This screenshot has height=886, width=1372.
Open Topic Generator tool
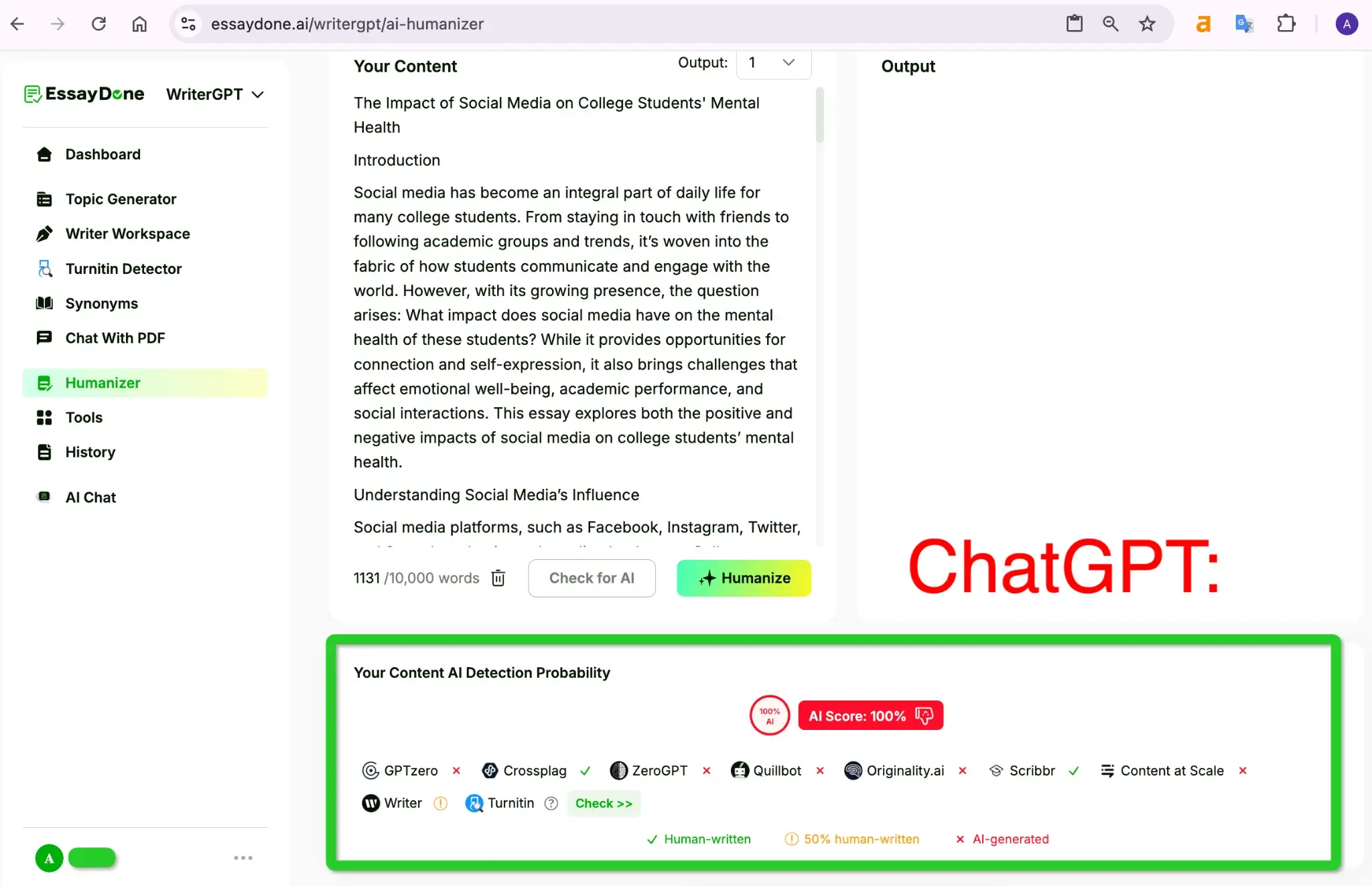(121, 199)
